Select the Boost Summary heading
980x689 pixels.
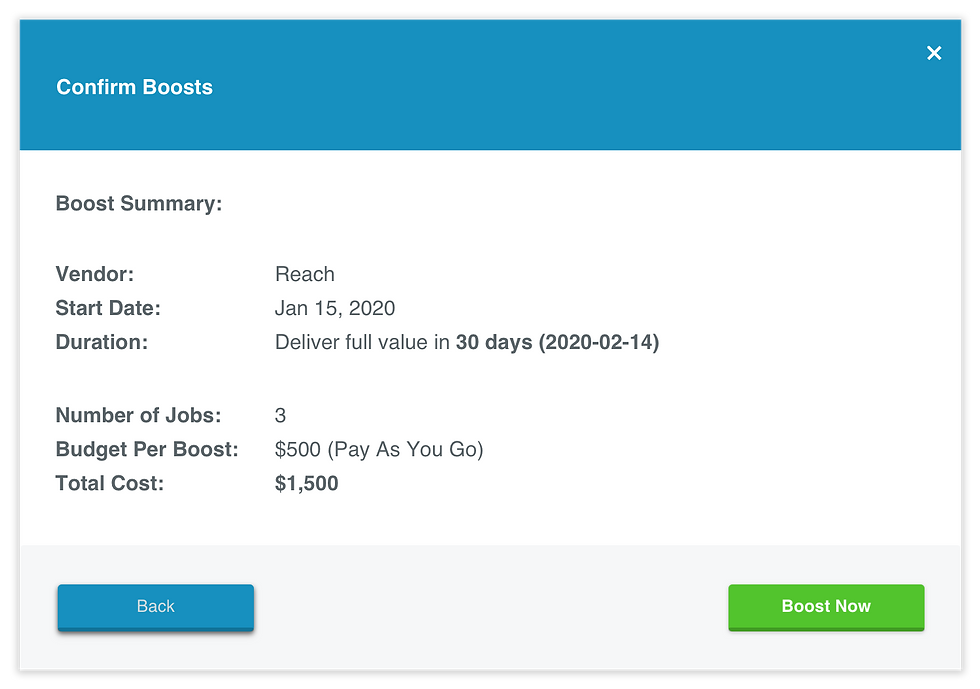[x=138, y=204]
